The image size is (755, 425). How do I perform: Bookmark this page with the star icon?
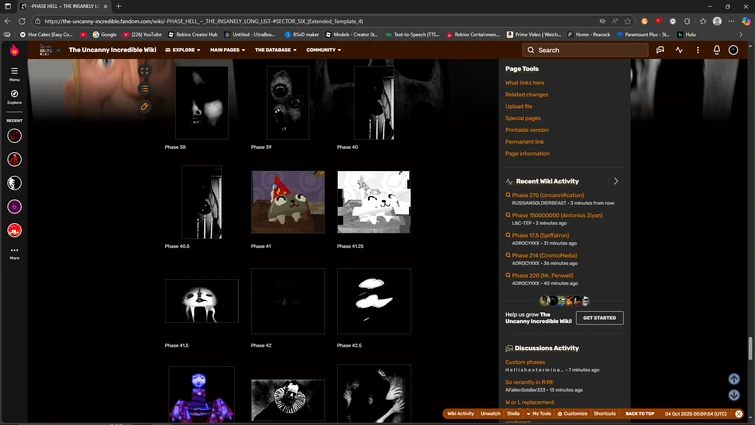[x=627, y=21]
